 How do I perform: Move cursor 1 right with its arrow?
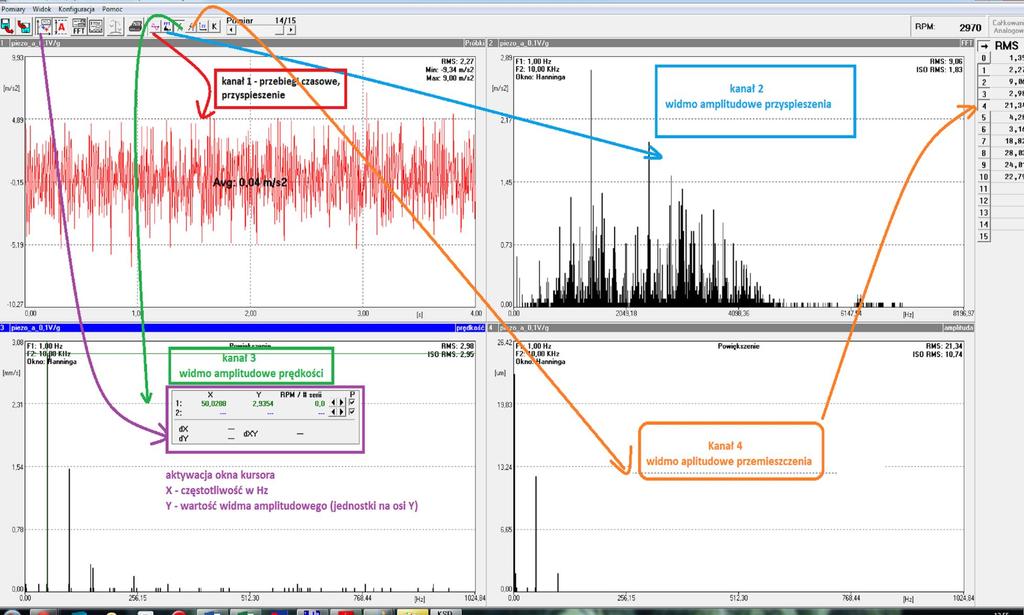341,403
